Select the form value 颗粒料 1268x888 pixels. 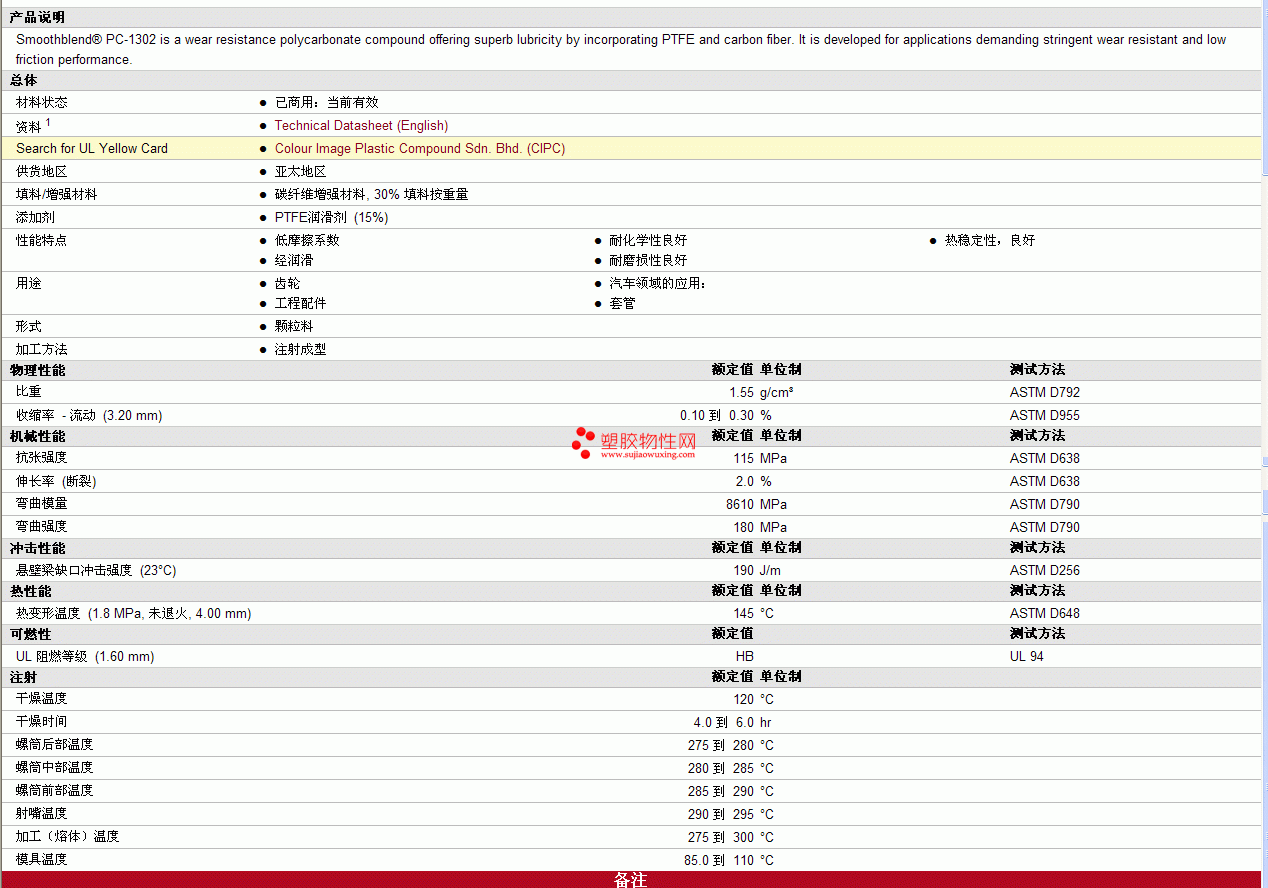(x=294, y=326)
